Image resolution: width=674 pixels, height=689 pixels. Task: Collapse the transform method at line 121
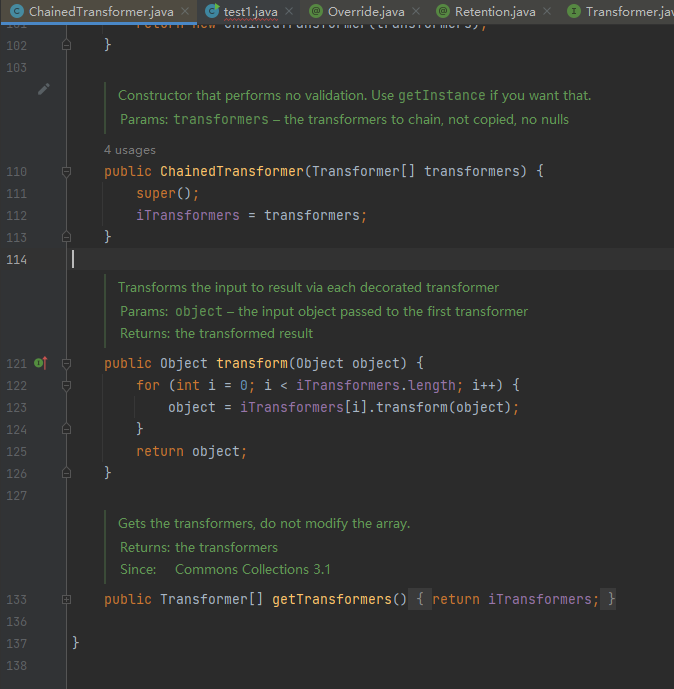tap(67, 363)
